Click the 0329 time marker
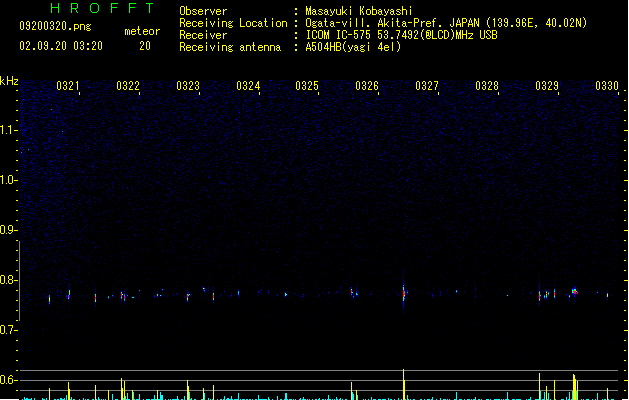This screenshot has height=400, width=629. click(x=547, y=86)
